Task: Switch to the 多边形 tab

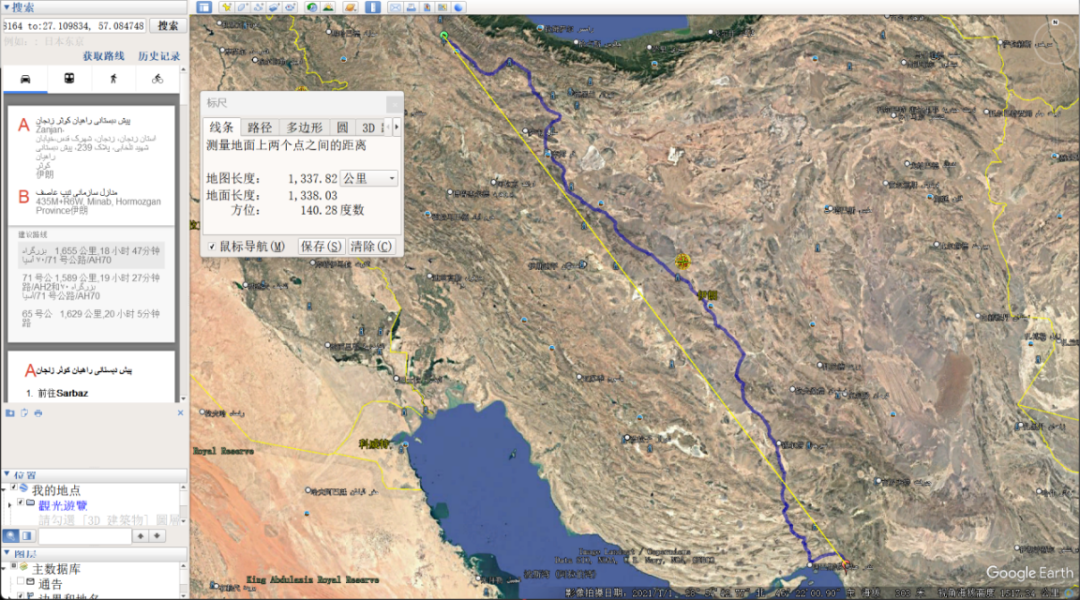Action: point(305,127)
